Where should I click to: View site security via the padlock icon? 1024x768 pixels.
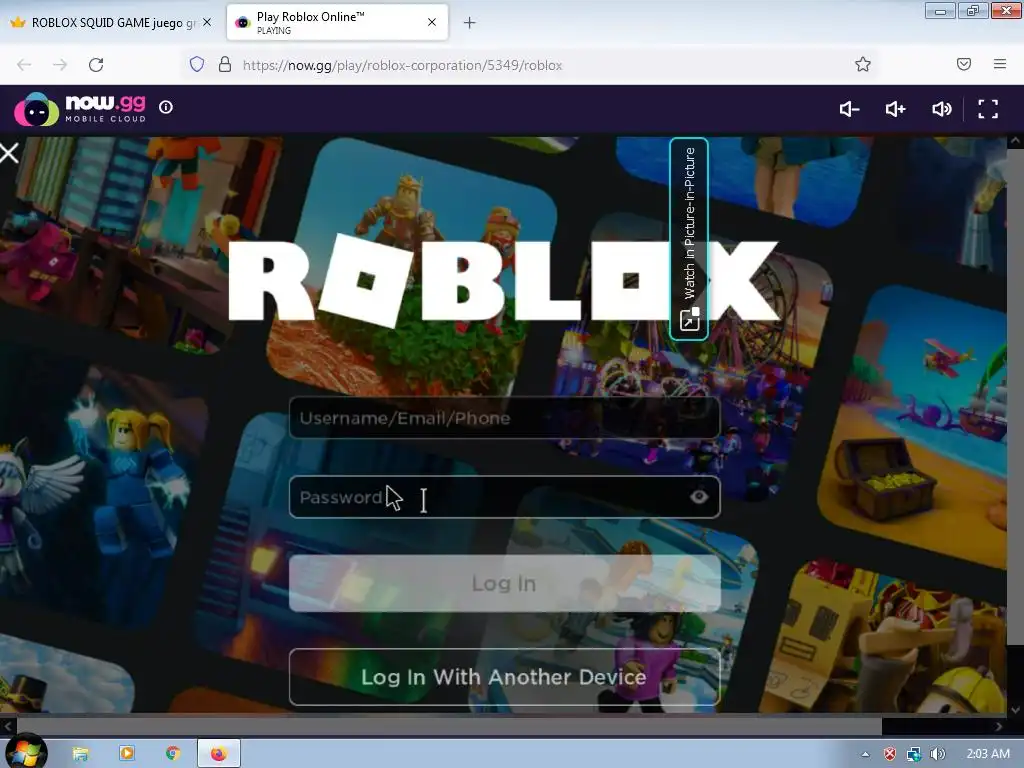tap(225, 64)
